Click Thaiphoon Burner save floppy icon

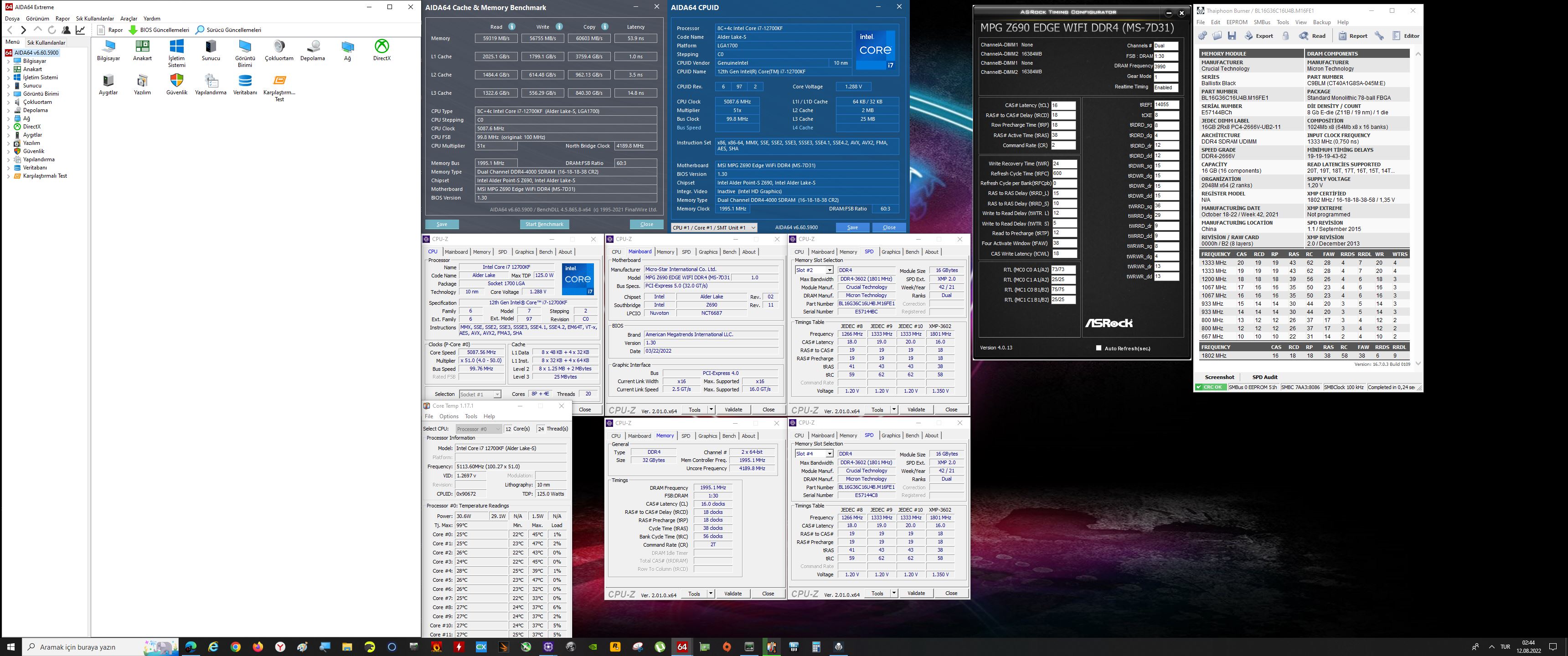click(x=1232, y=36)
